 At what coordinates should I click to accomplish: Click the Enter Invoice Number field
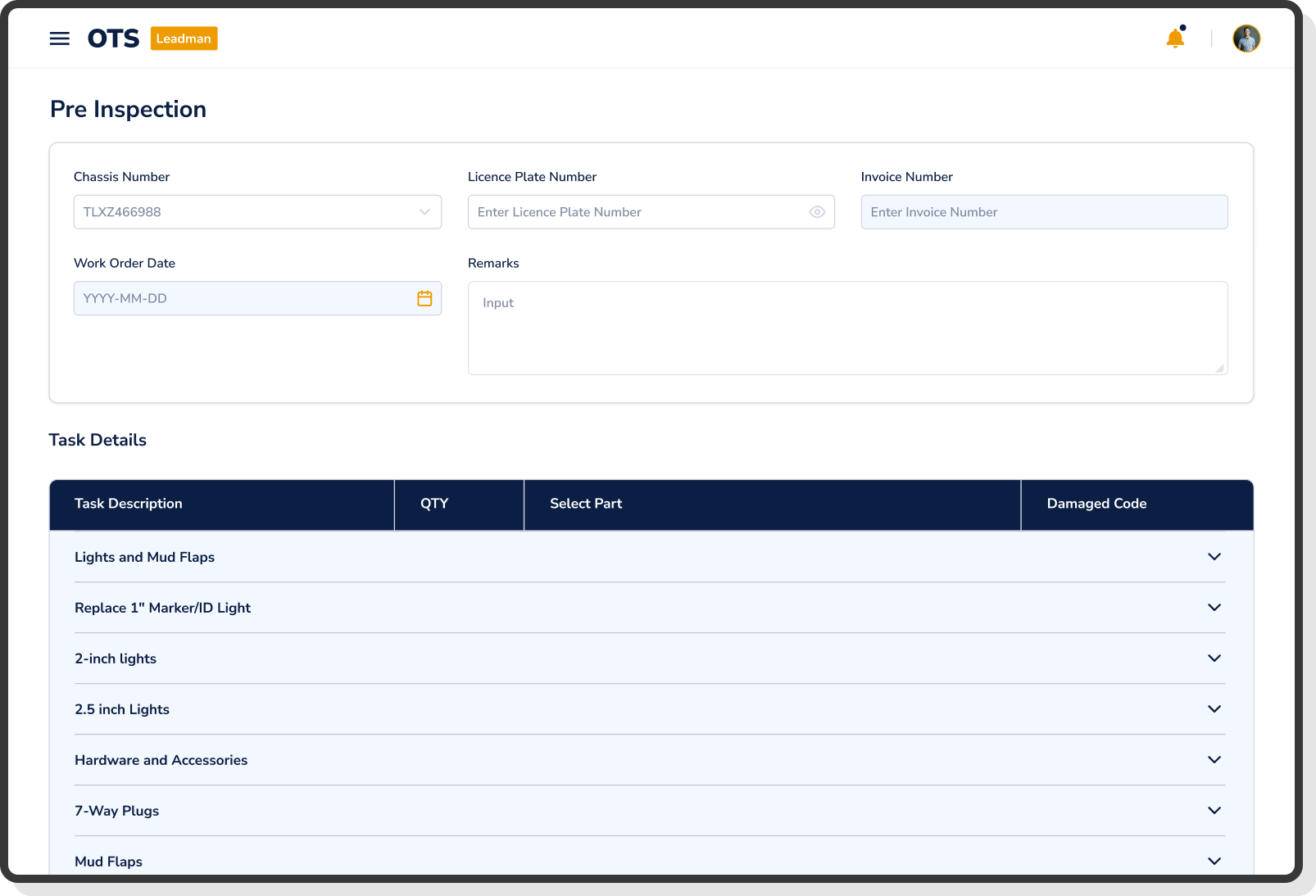1043,211
